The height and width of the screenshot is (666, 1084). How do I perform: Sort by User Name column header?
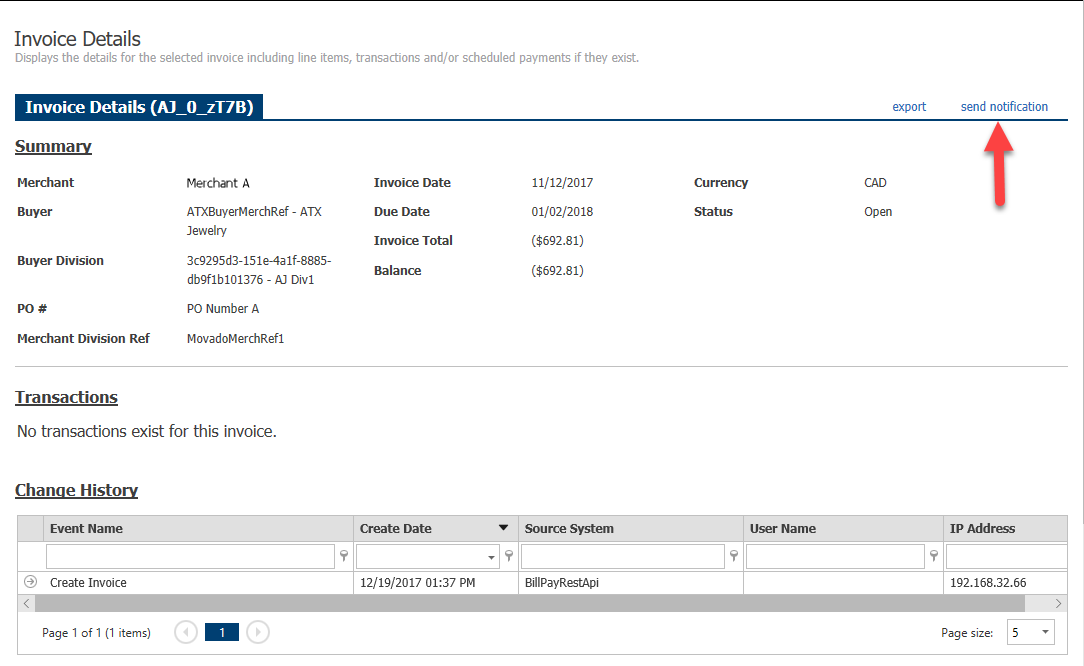[783, 528]
